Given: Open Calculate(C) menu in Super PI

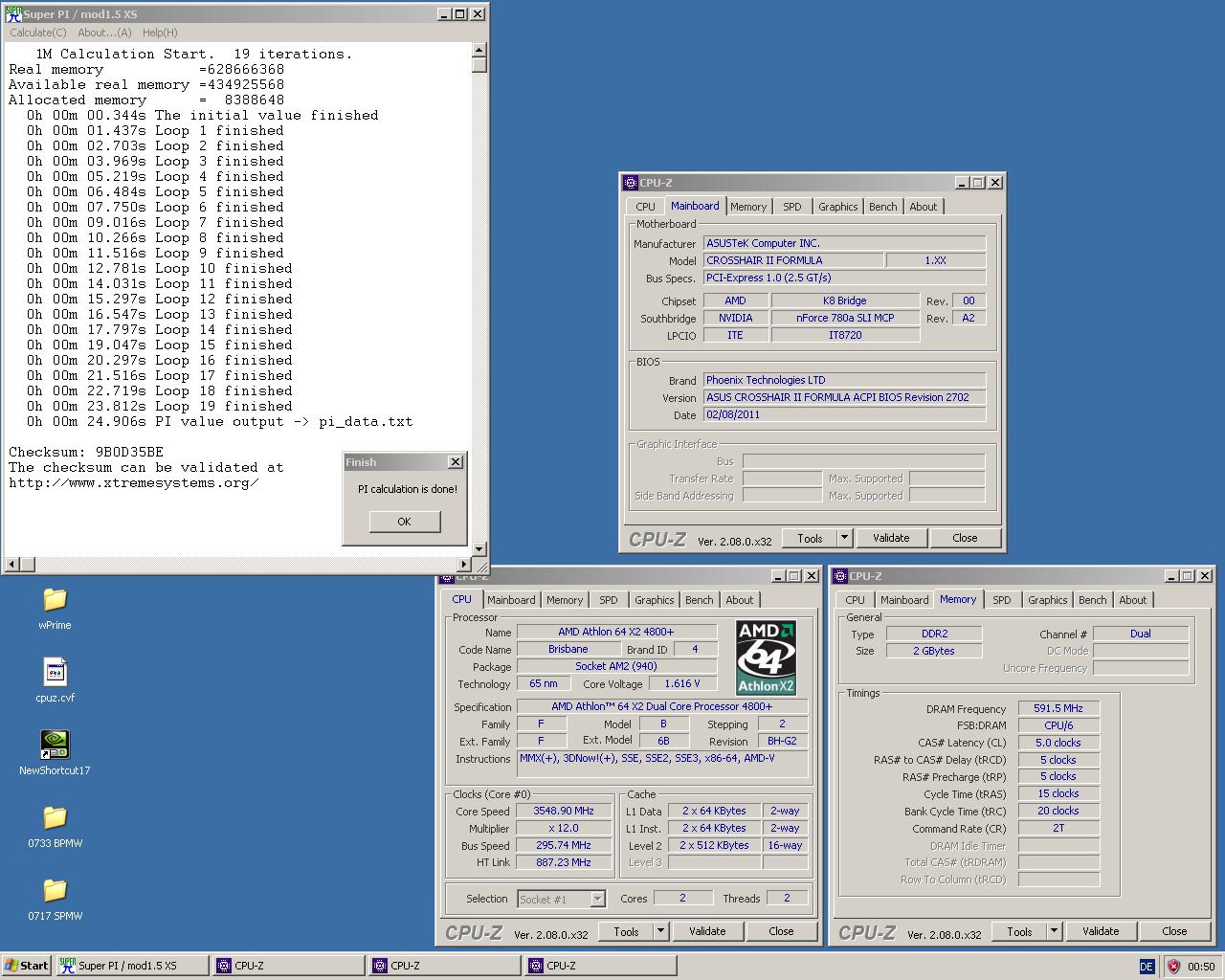Looking at the screenshot, I should [x=38, y=33].
